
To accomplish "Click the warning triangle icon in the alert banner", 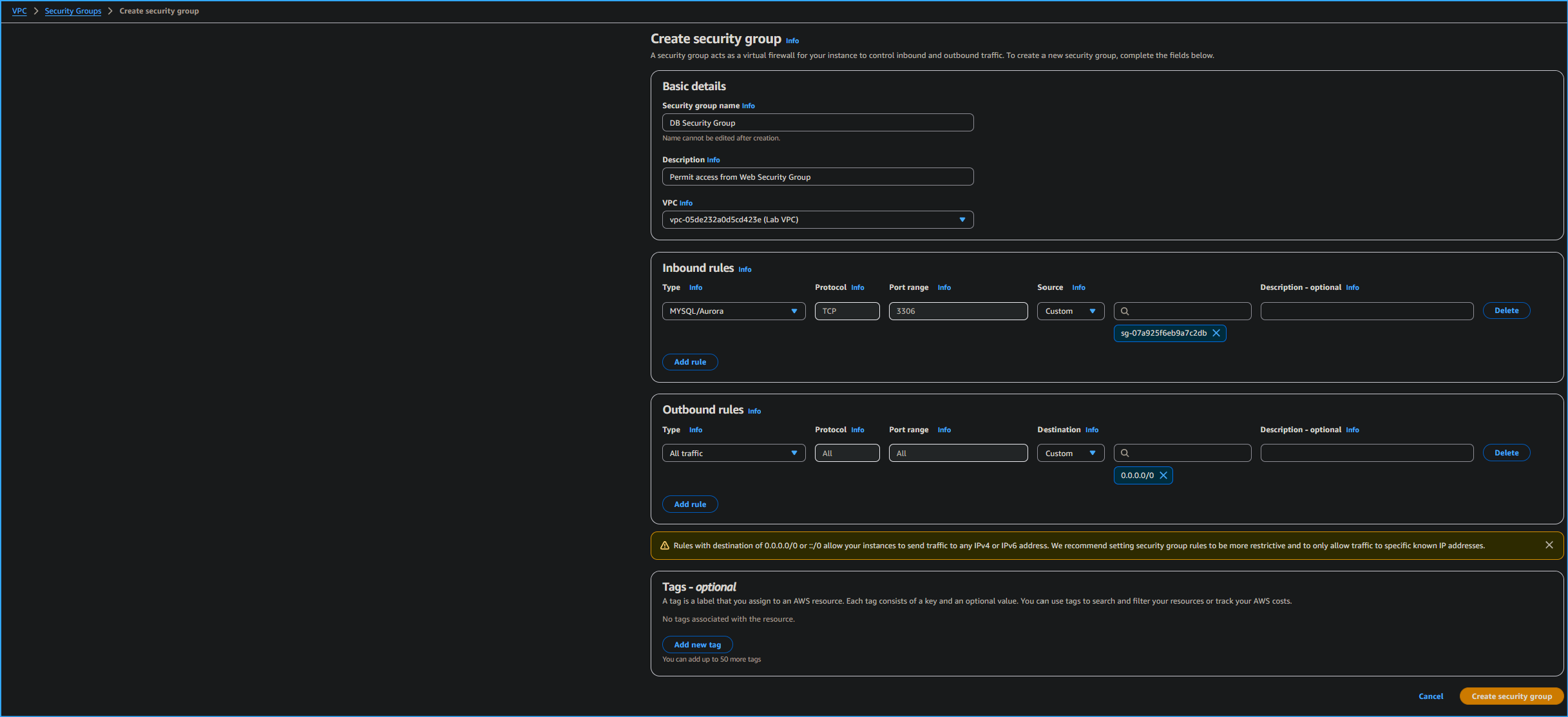I will click(x=664, y=545).
